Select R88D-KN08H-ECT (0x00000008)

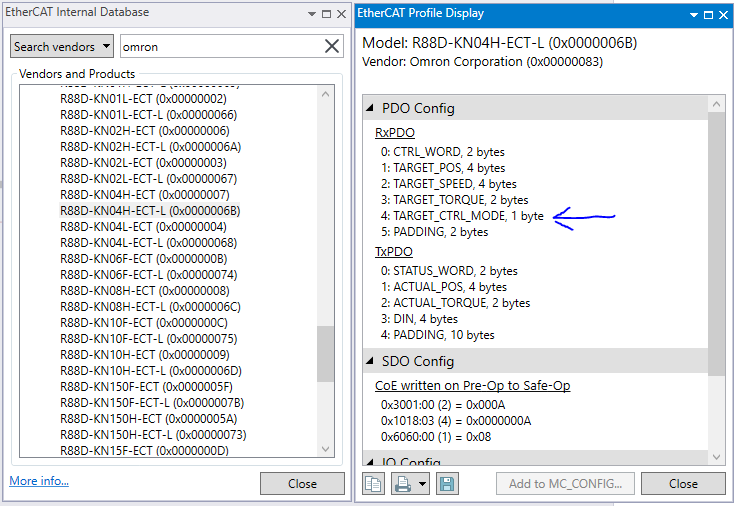(144, 291)
